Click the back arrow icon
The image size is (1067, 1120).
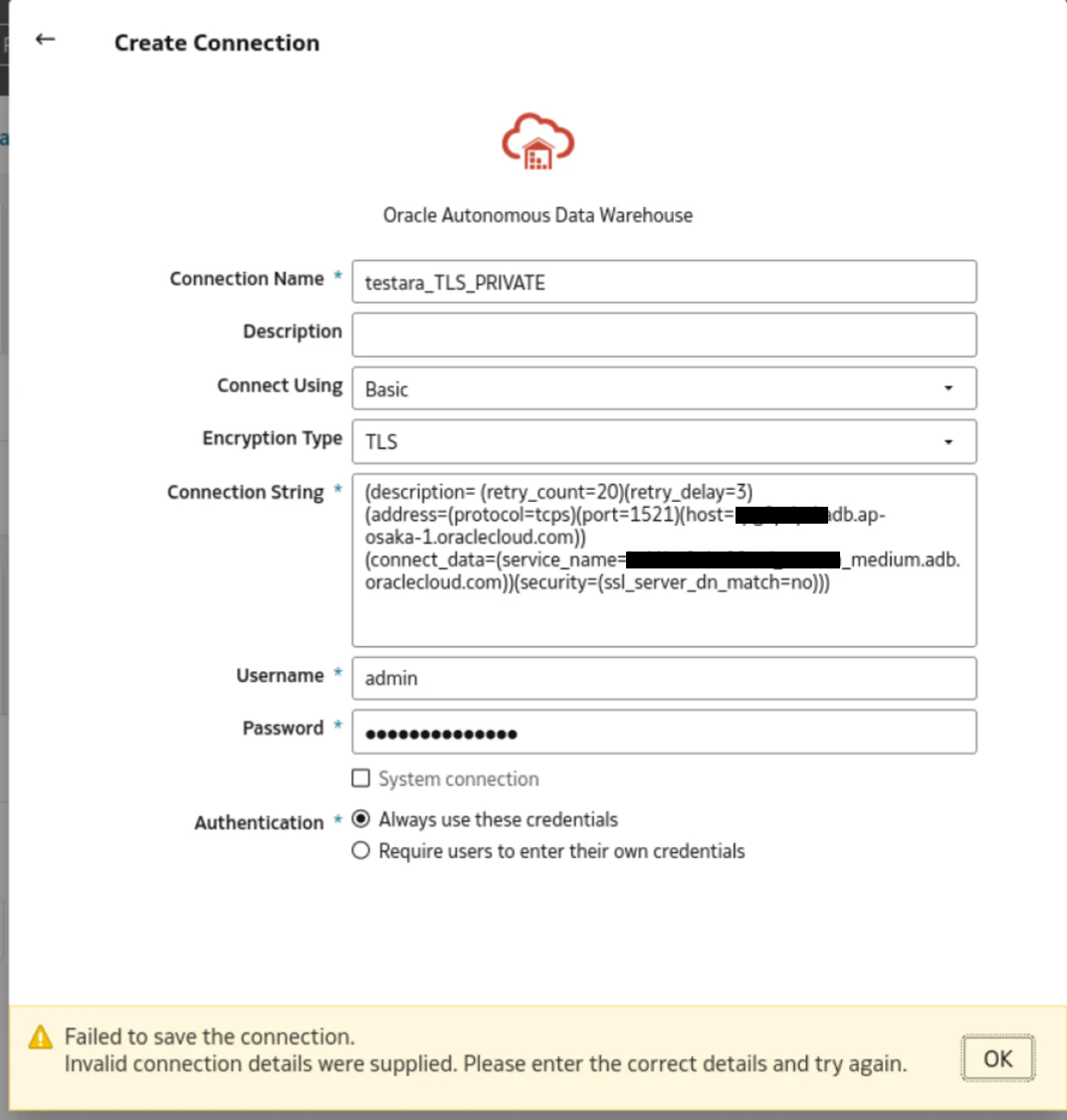pyautogui.click(x=46, y=39)
